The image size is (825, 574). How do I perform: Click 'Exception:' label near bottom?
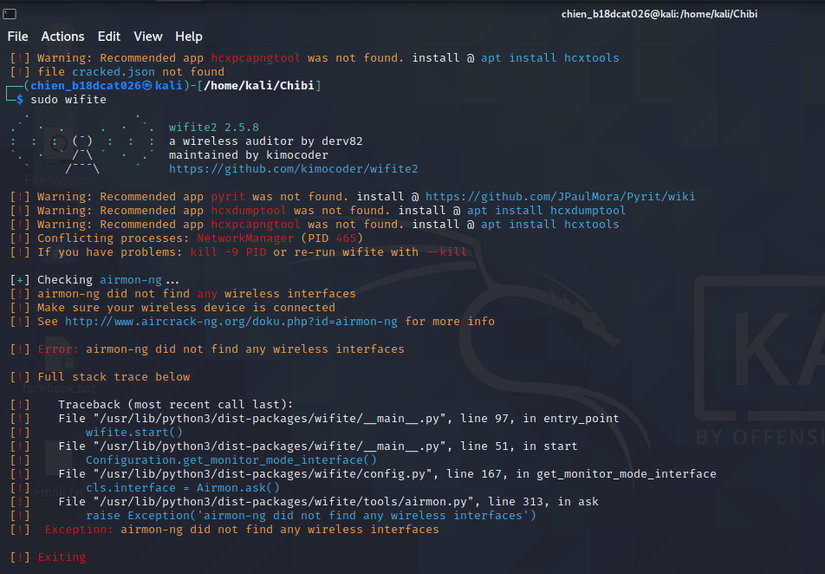(x=79, y=529)
